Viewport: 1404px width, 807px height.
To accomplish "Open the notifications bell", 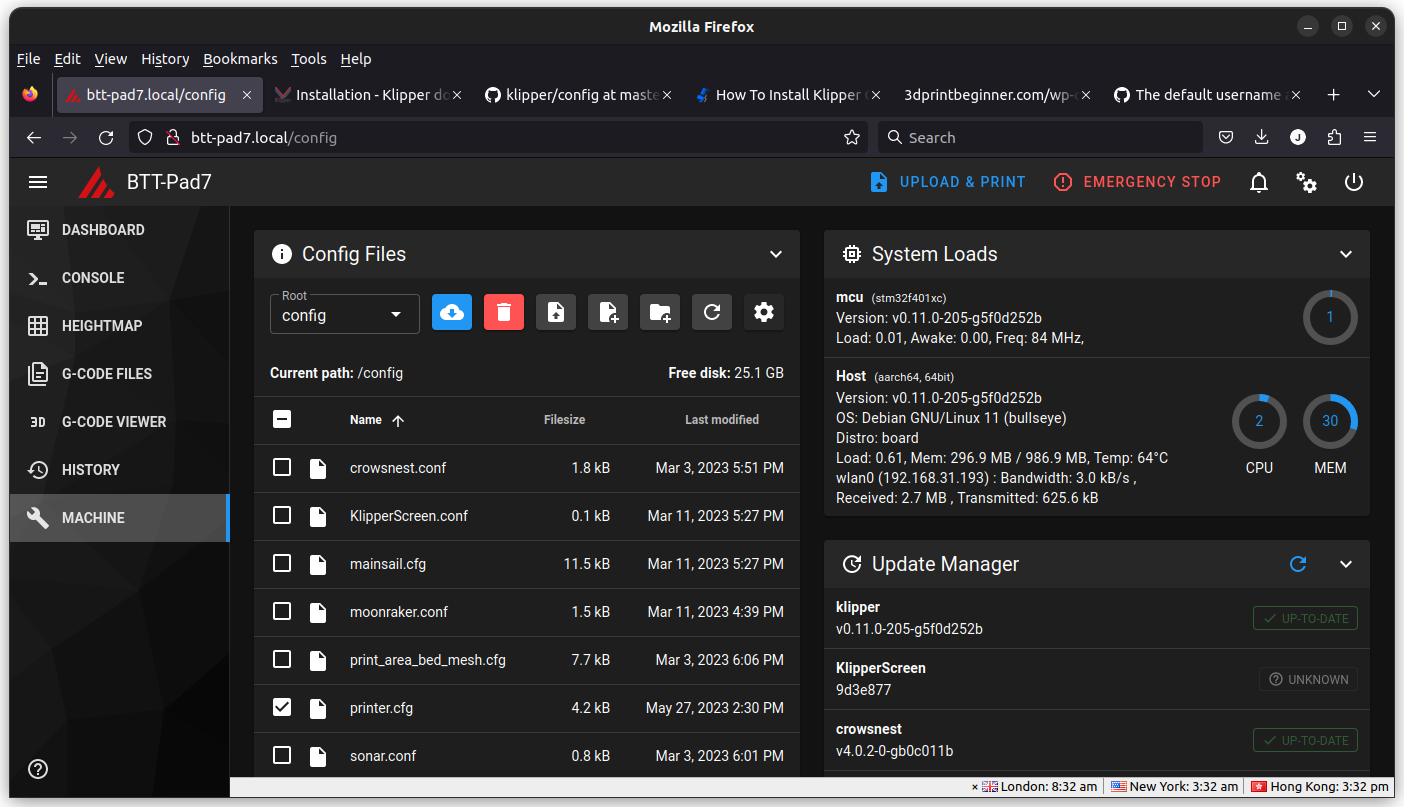I will pyautogui.click(x=1259, y=182).
